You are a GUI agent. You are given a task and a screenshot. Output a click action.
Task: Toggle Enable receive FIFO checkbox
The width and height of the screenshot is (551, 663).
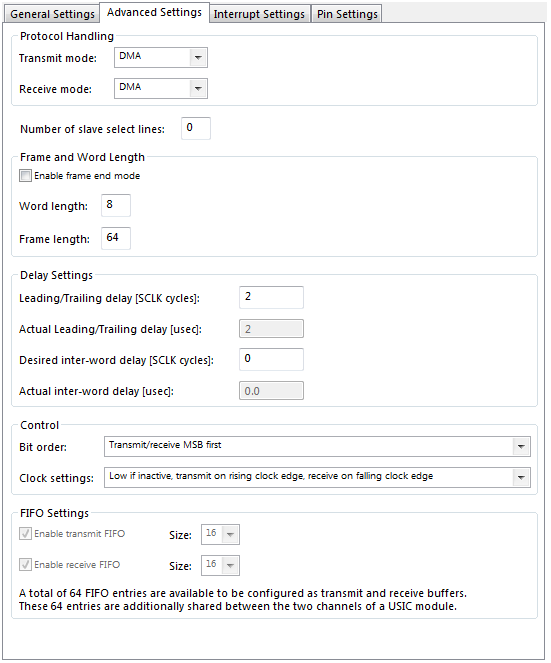pos(25,564)
